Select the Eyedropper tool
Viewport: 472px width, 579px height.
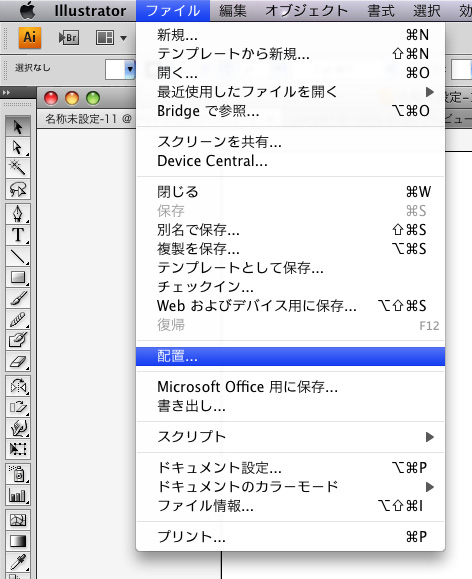coord(18,562)
